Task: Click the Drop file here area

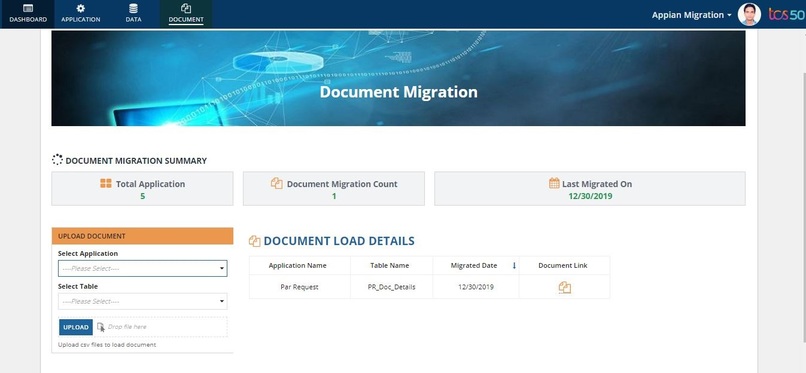Action: (x=160, y=327)
